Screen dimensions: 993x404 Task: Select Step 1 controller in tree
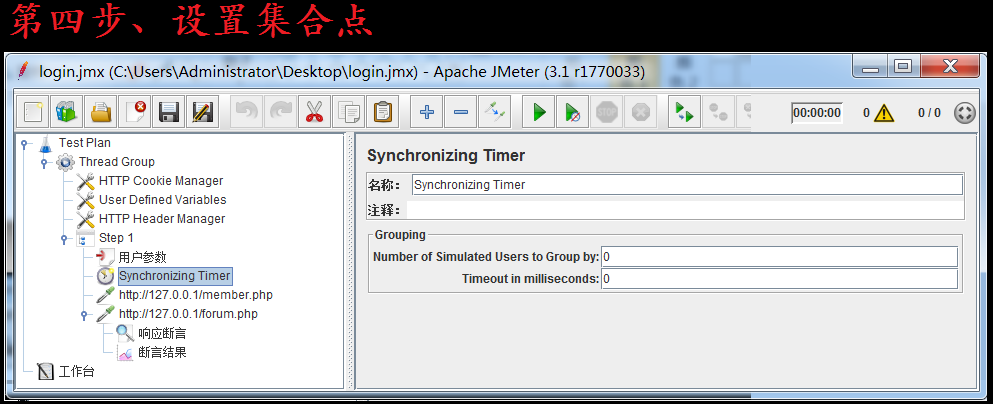[116, 237]
